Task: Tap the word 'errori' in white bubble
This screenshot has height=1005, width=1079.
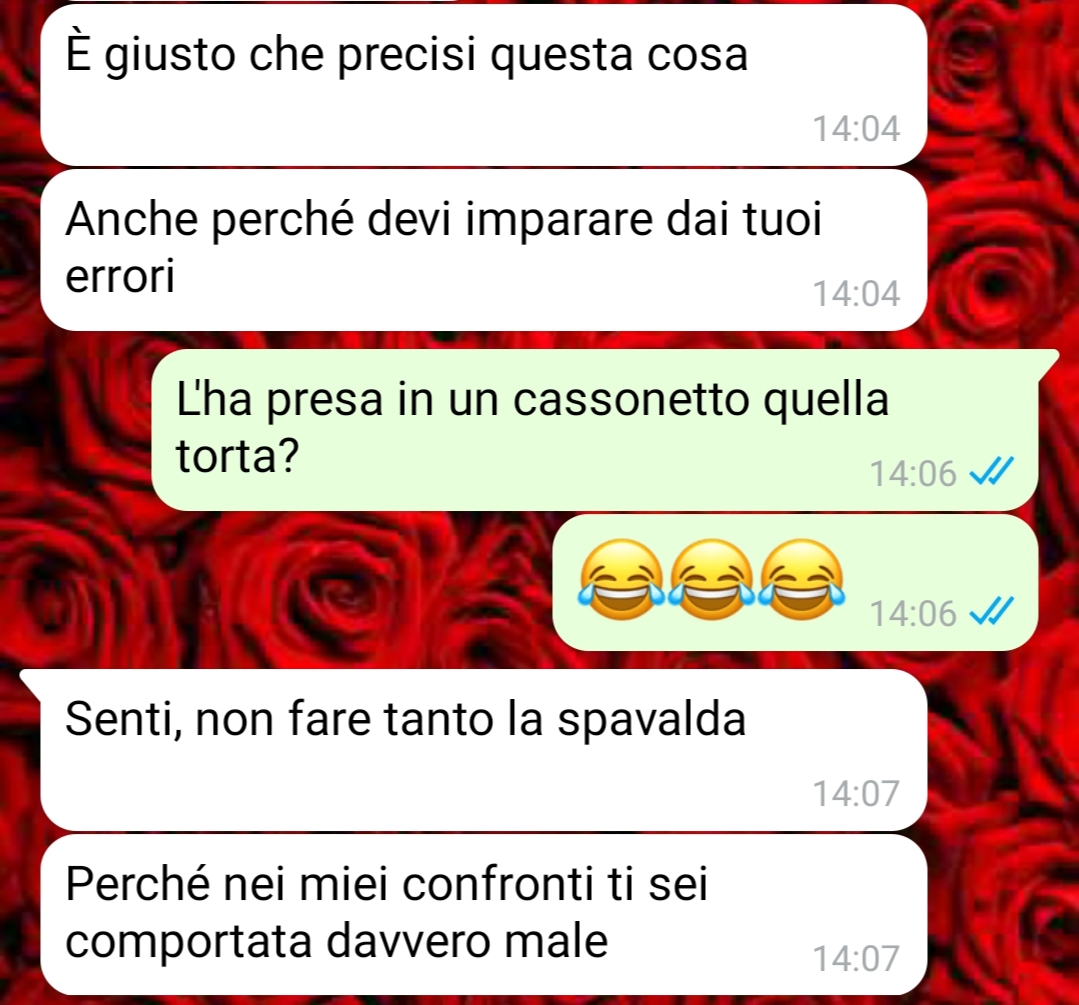Action: click(x=120, y=276)
